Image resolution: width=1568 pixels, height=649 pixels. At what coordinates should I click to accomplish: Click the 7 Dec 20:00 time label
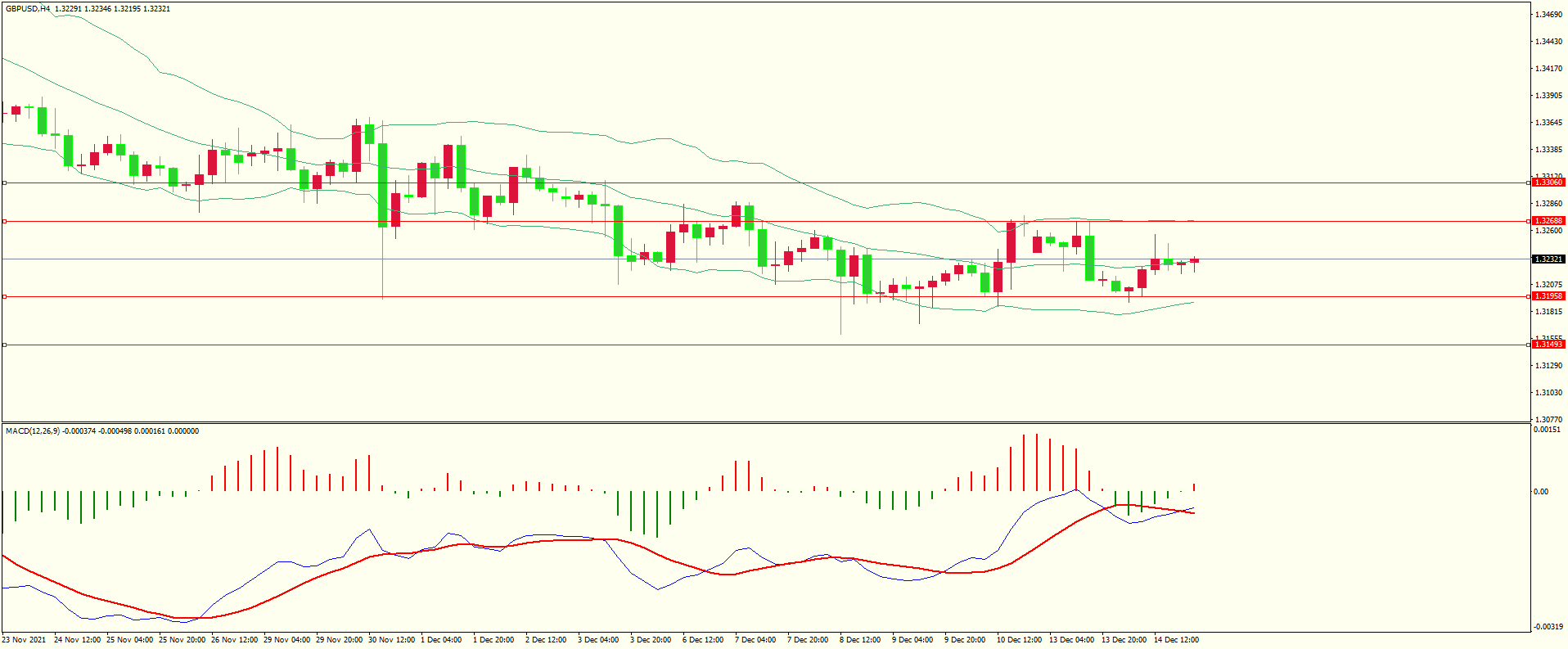click(x=808, y=640)
